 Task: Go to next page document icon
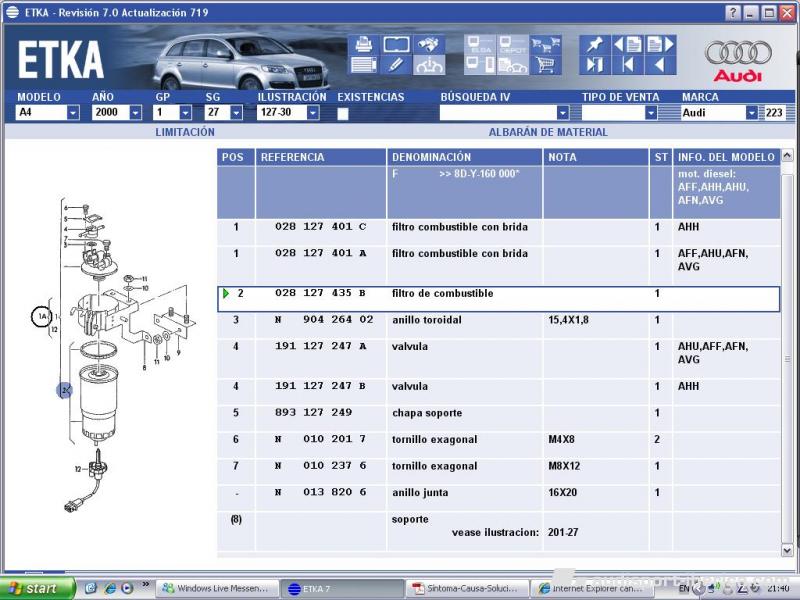pyautogui.click(x=661, y=44)
